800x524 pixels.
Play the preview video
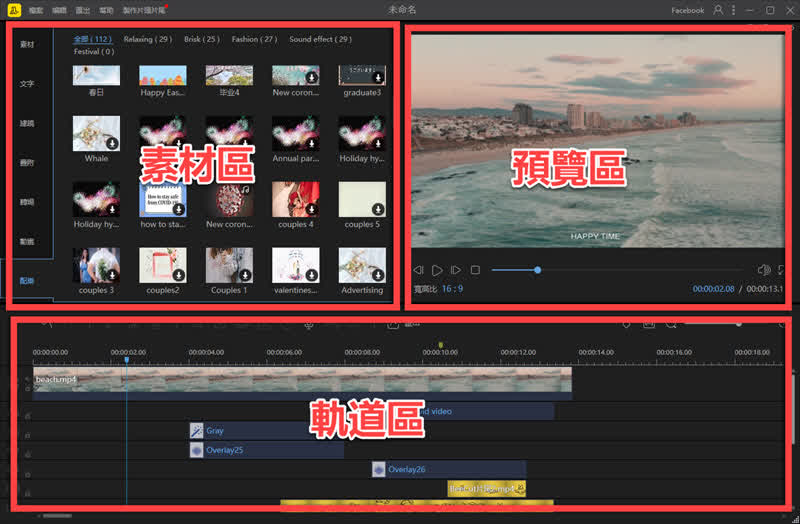437,270
